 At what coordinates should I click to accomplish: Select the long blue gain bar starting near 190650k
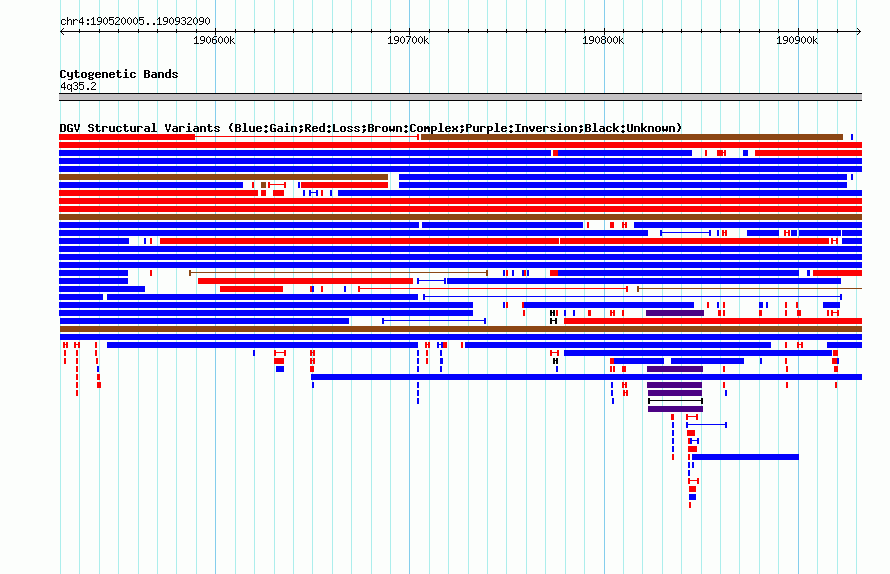pyautogui.click(x=586, y=377)
